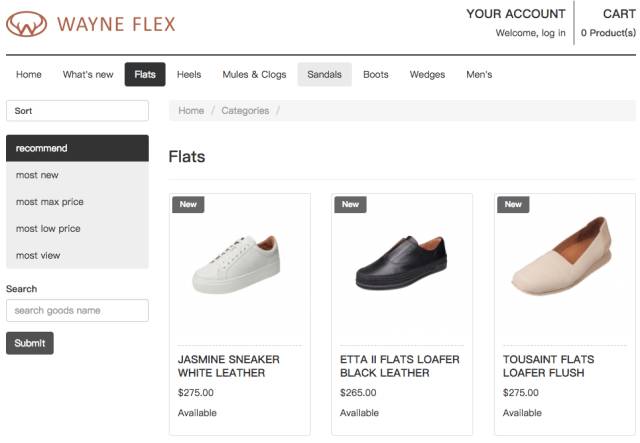Click the Wayne Flex logo icon

tap(27, 23)
